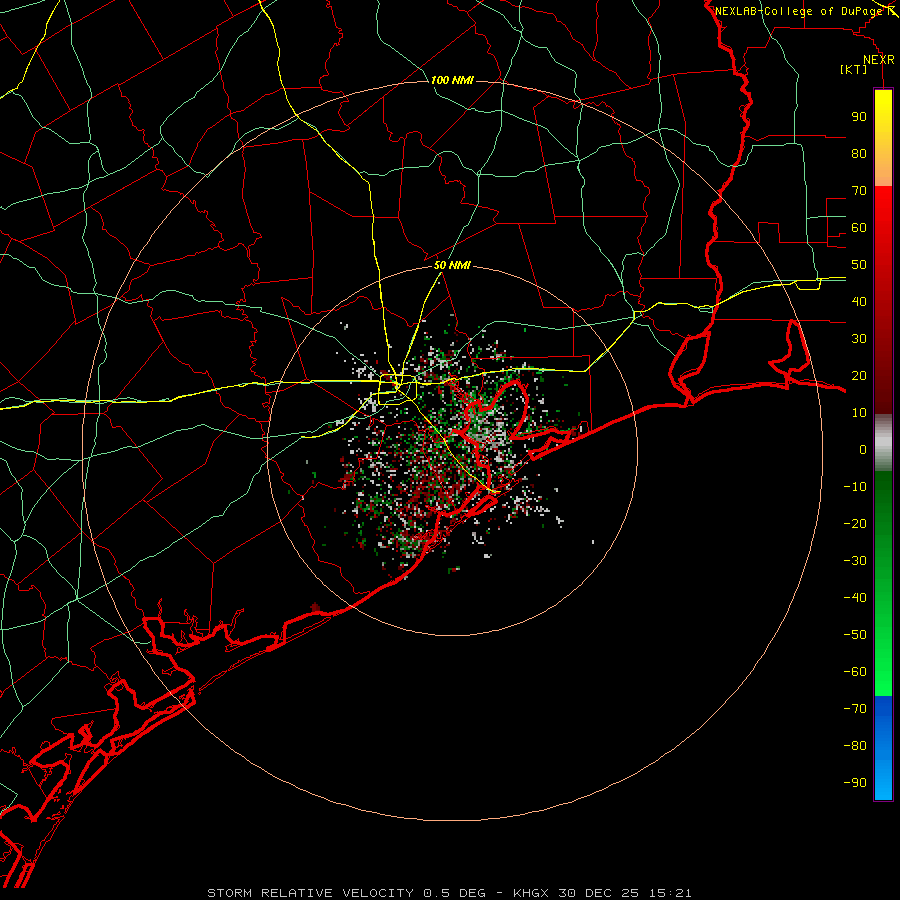Select the -50 knot scale label
This screenshot has width=900, height=900.
pyautogui.click(x=855, y=635)
